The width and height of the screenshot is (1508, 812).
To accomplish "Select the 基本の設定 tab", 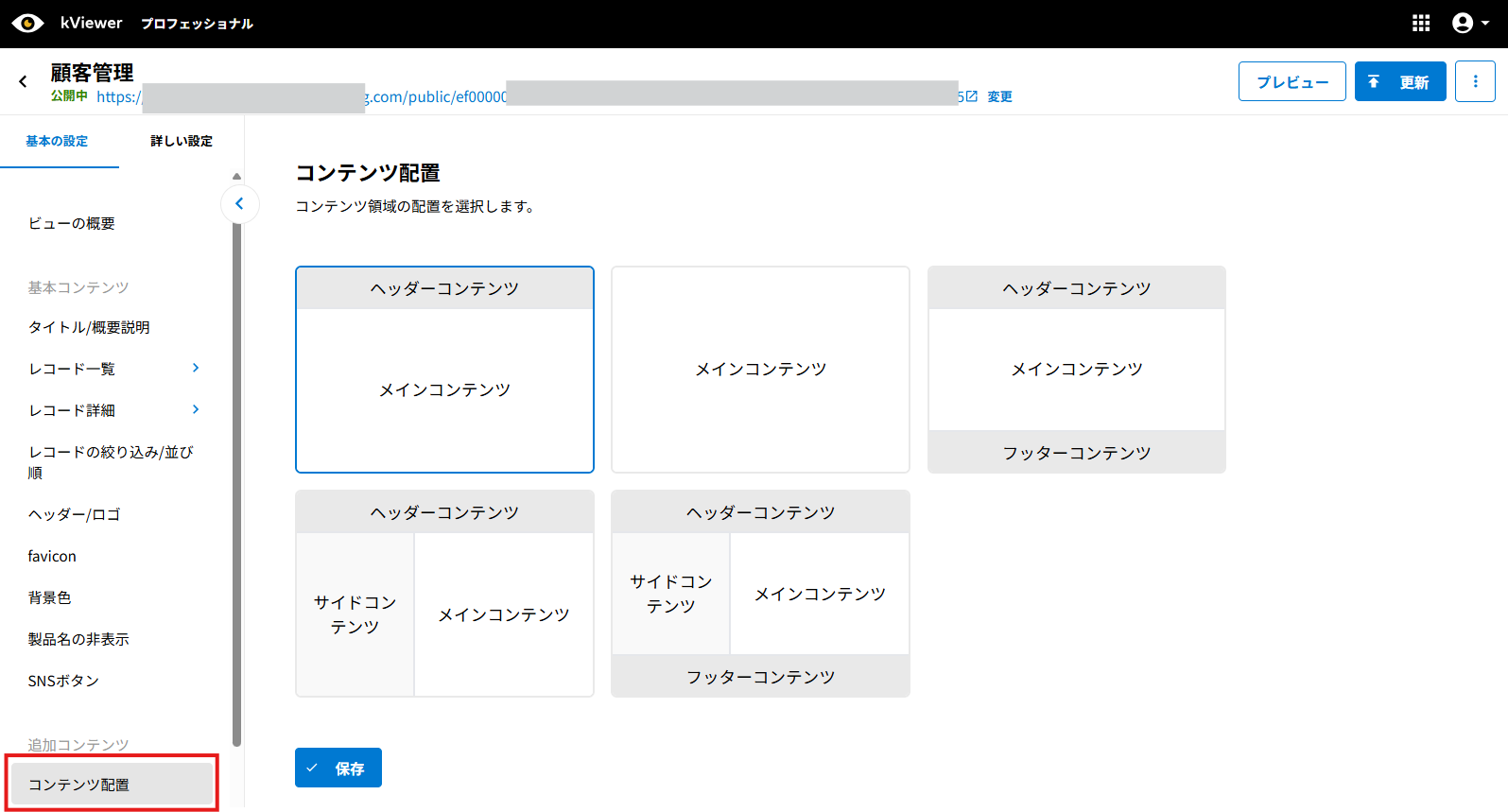I will [x=57, y=141].
